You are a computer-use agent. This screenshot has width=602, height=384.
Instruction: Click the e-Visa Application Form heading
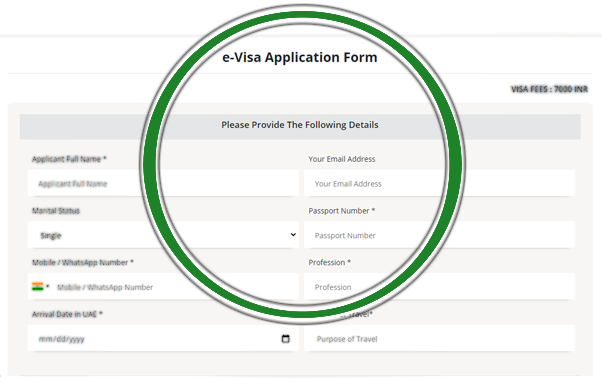pos(300,57)
